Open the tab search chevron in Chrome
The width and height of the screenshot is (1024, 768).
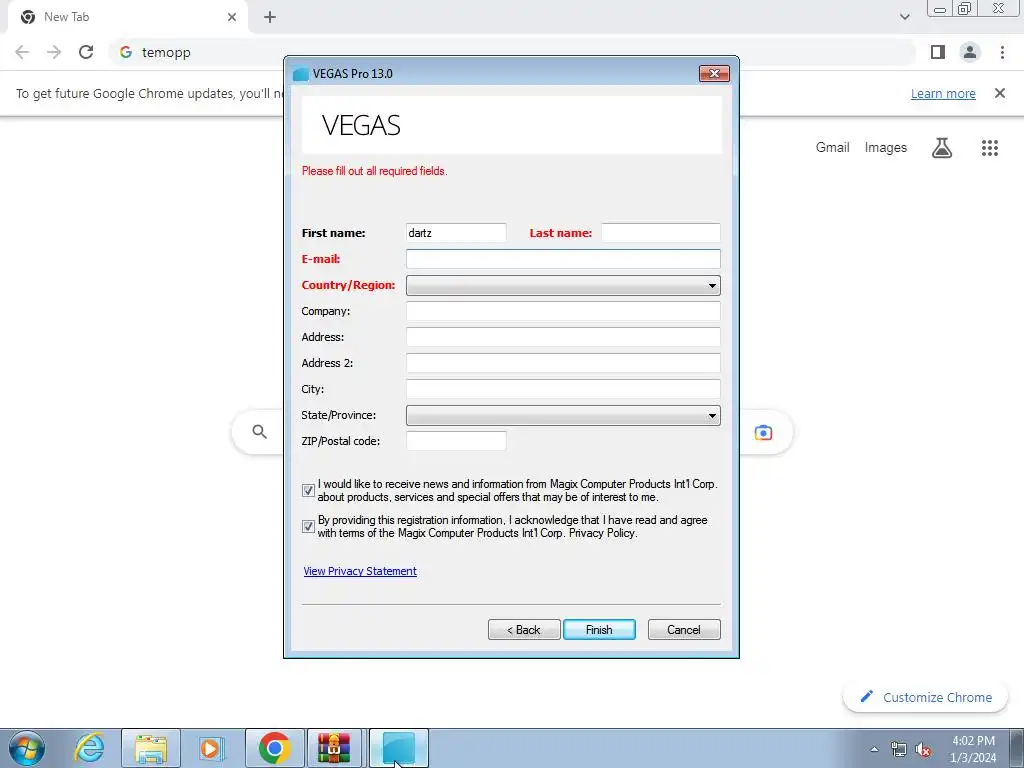[x=904, y=17]
